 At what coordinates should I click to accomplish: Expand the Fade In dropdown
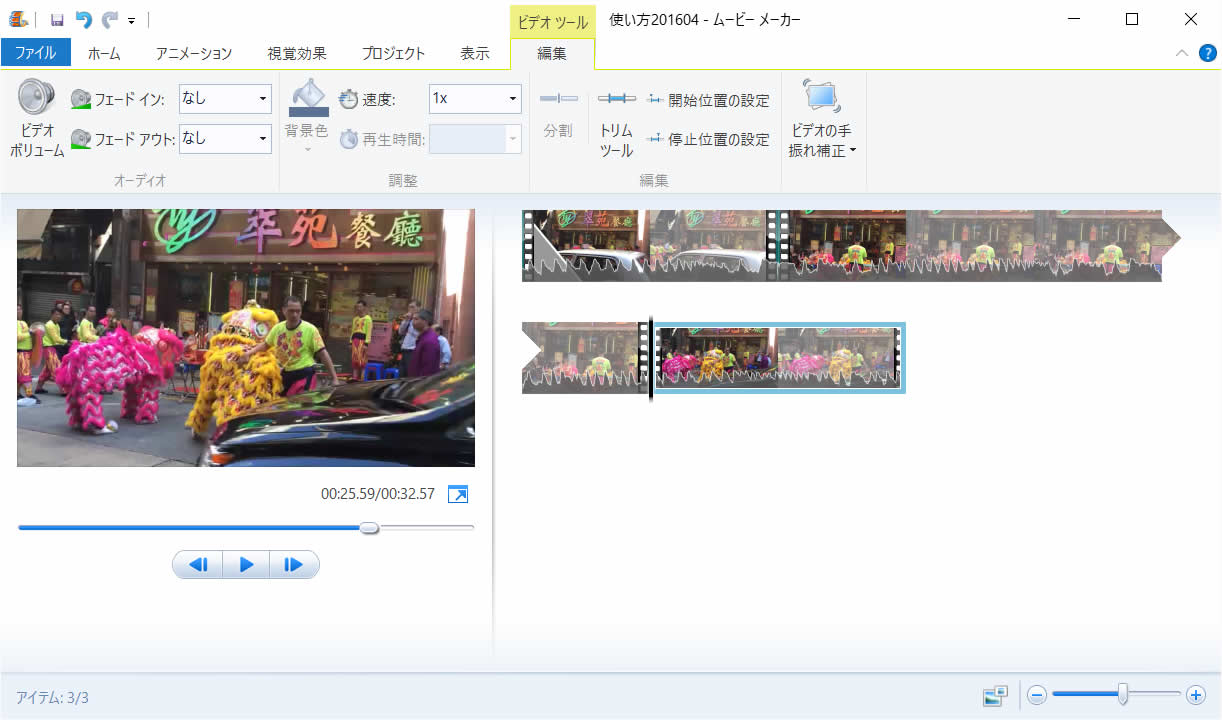pyautogui.click(x=263, y=99)
